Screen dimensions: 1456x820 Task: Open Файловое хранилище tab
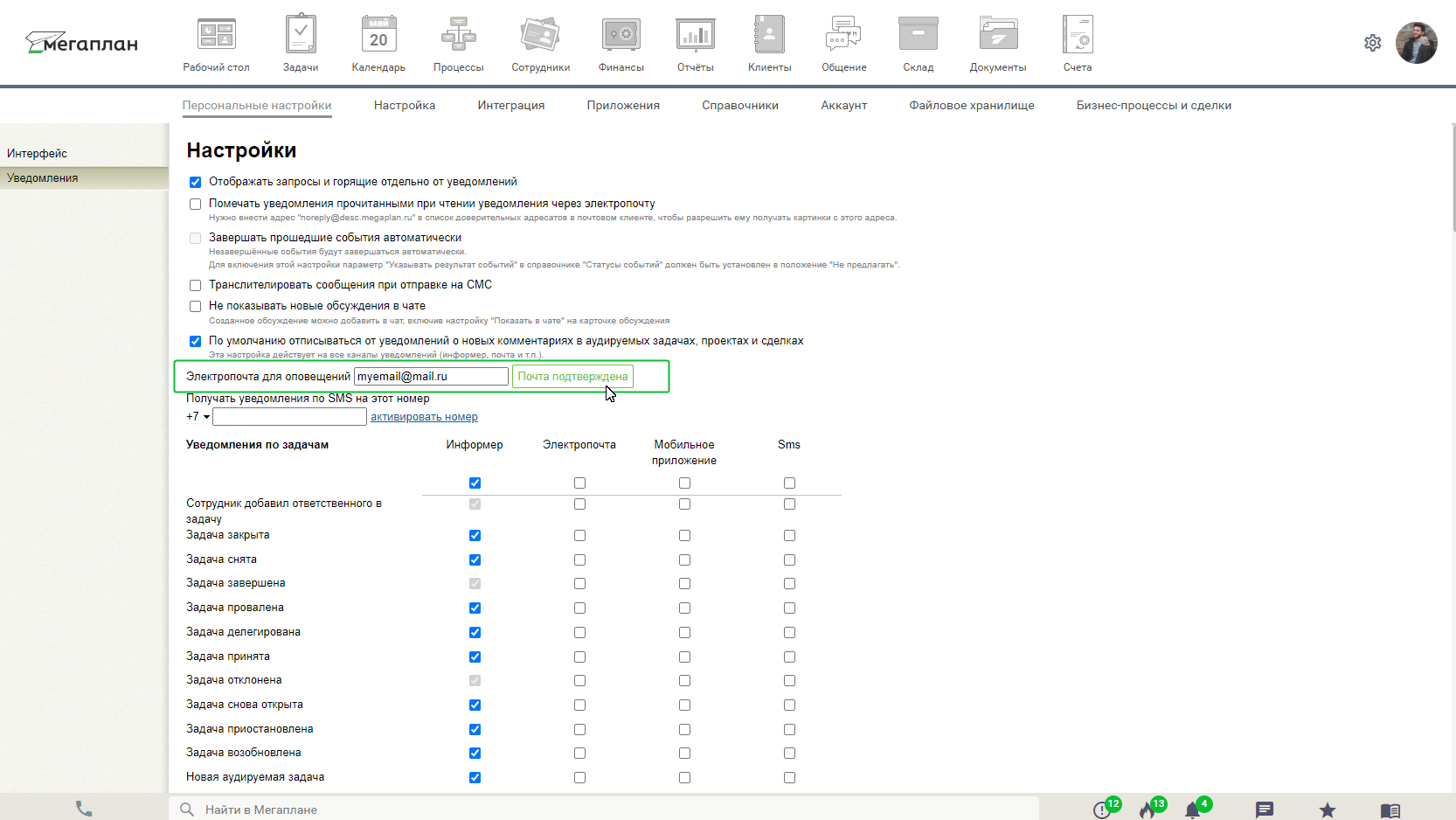972,105
